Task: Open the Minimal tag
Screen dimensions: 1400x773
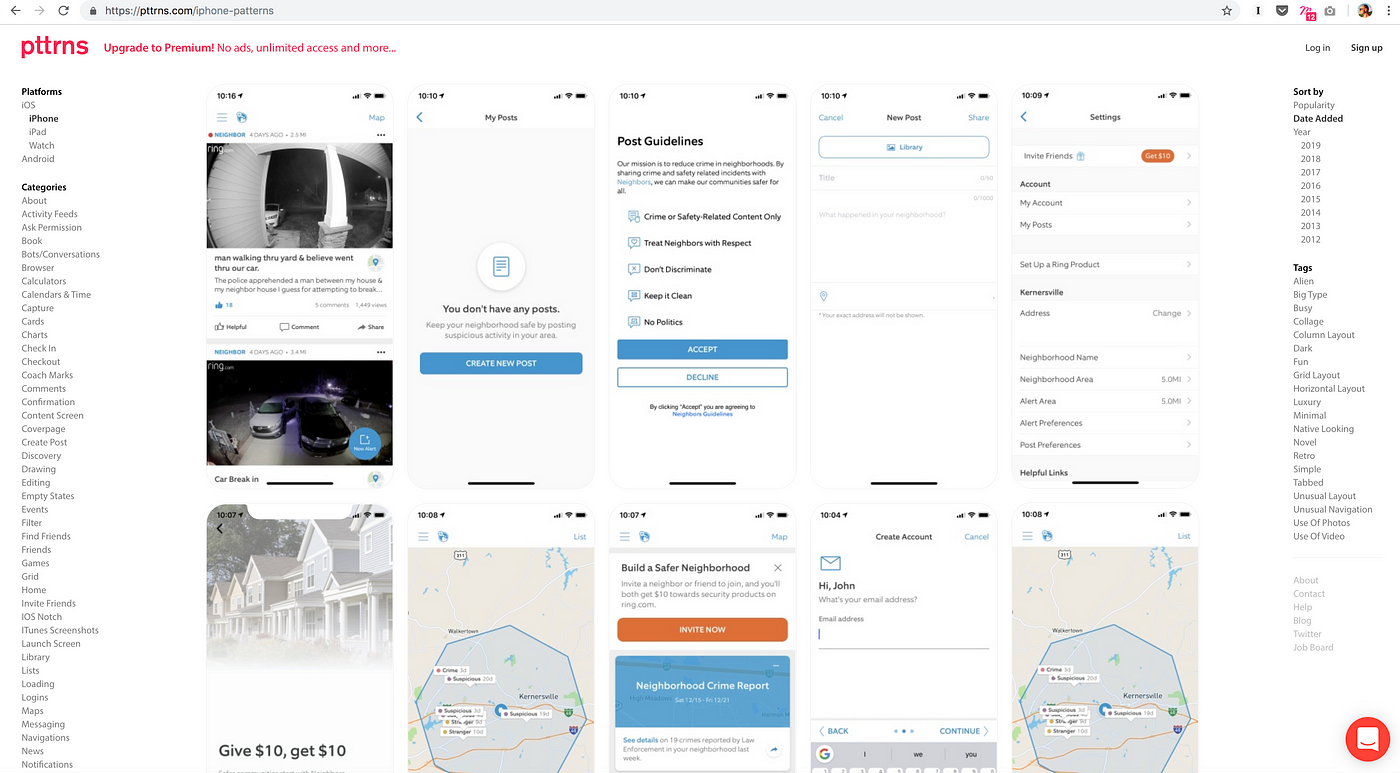Action: [1309, 415]
